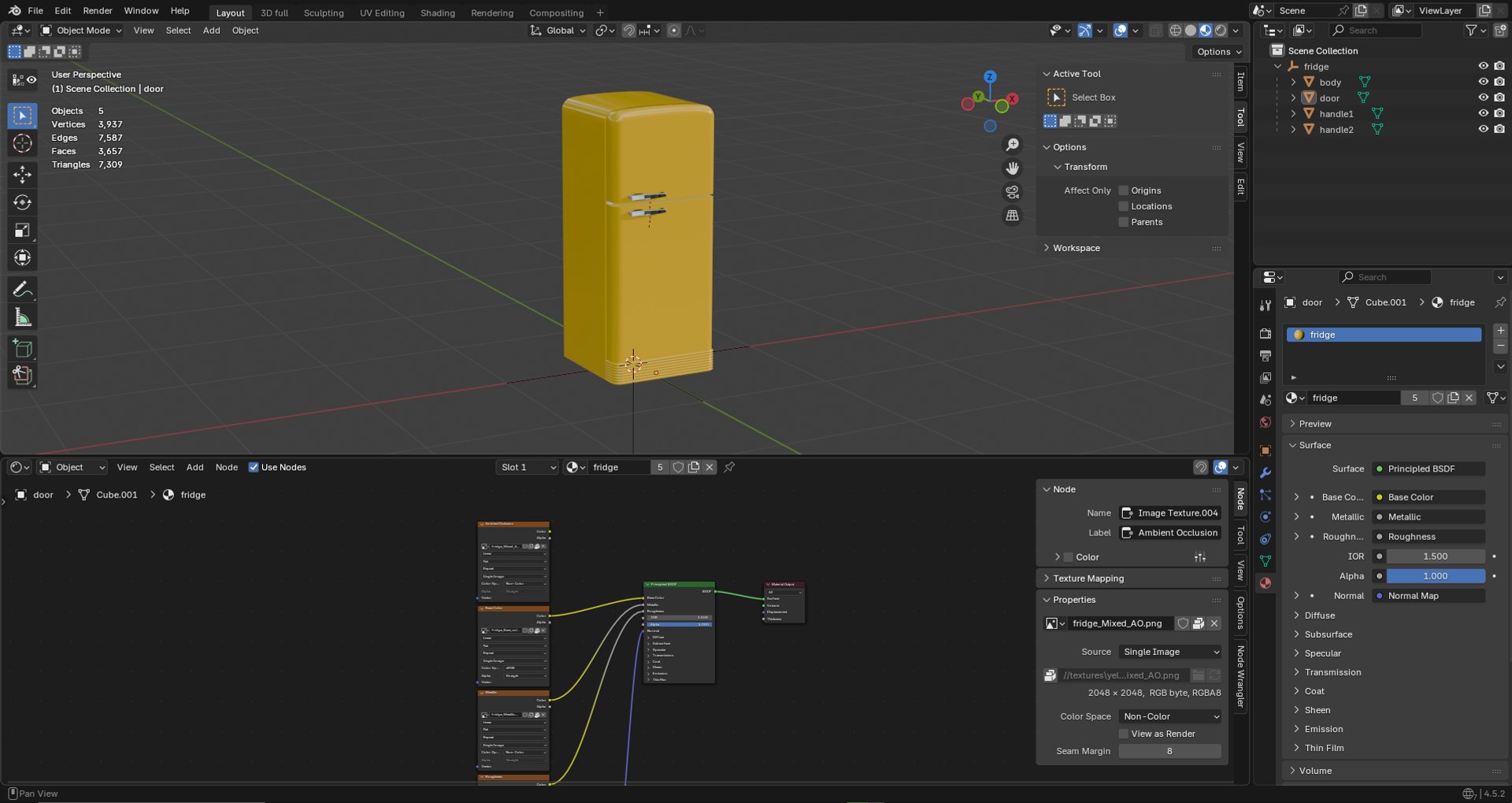Toggle camera view icon in viewport
Image resolution: width=1512 pixels, height=803 pixels.
pos(1013,192)
